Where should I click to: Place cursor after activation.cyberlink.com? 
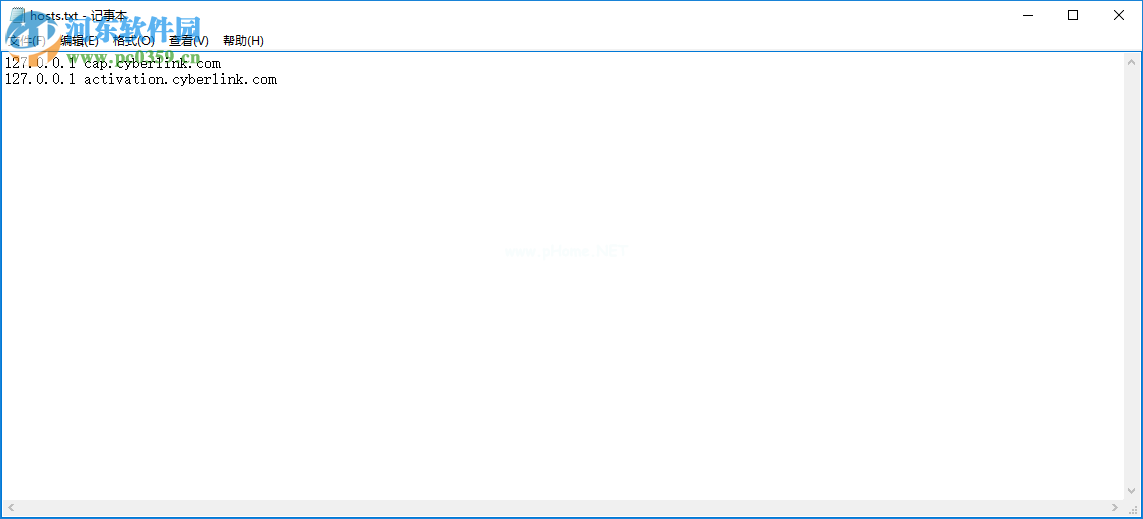tap(278, 79)
